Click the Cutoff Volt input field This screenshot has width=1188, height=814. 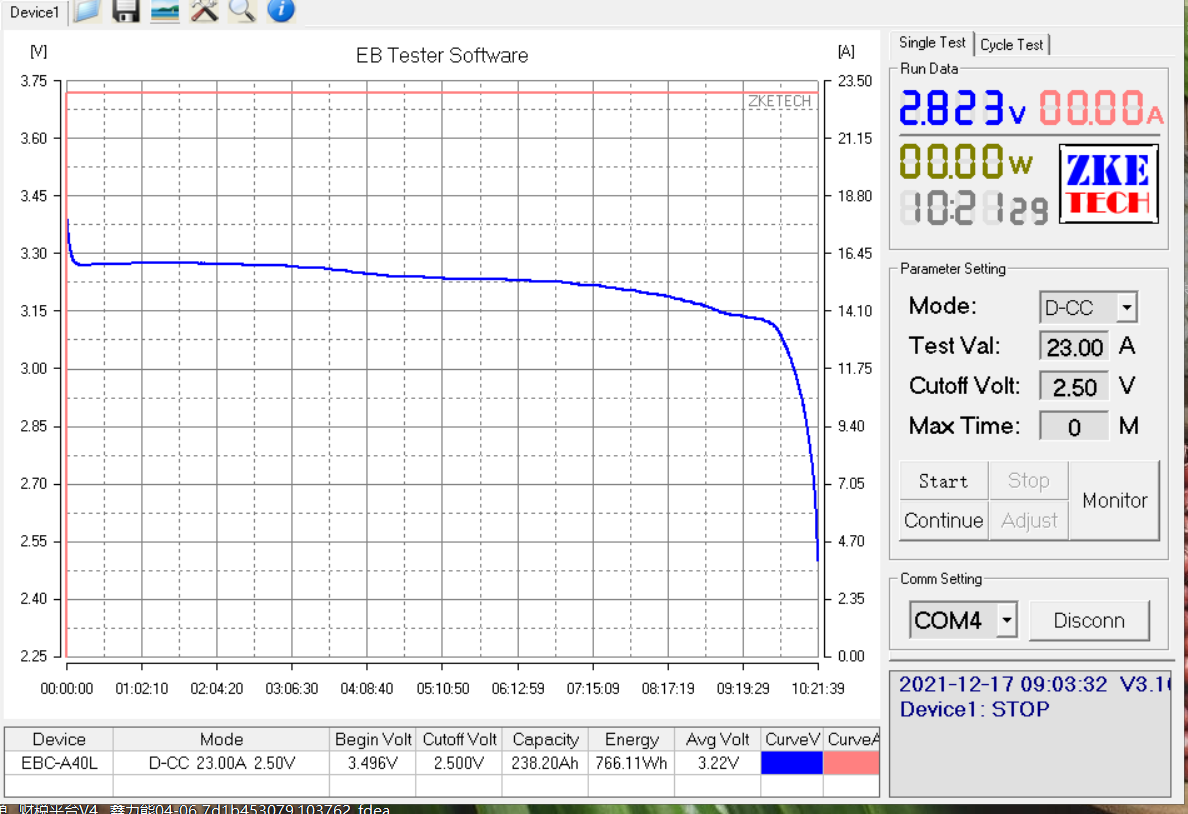click(x=1074, y=387)
